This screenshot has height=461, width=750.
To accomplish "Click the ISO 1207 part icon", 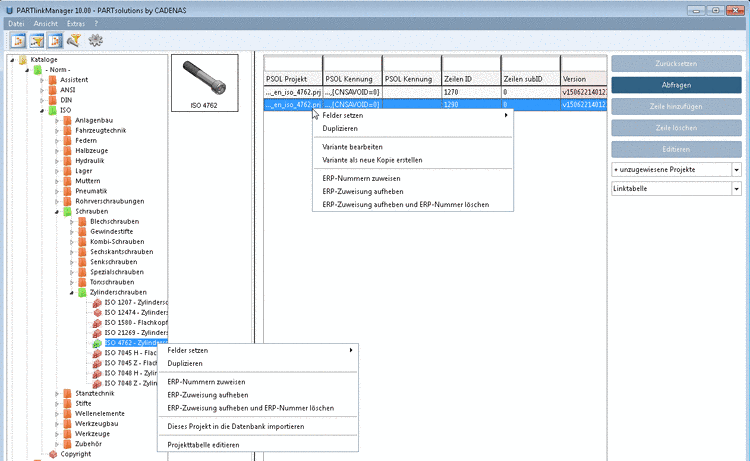I will tap(97, 302).
